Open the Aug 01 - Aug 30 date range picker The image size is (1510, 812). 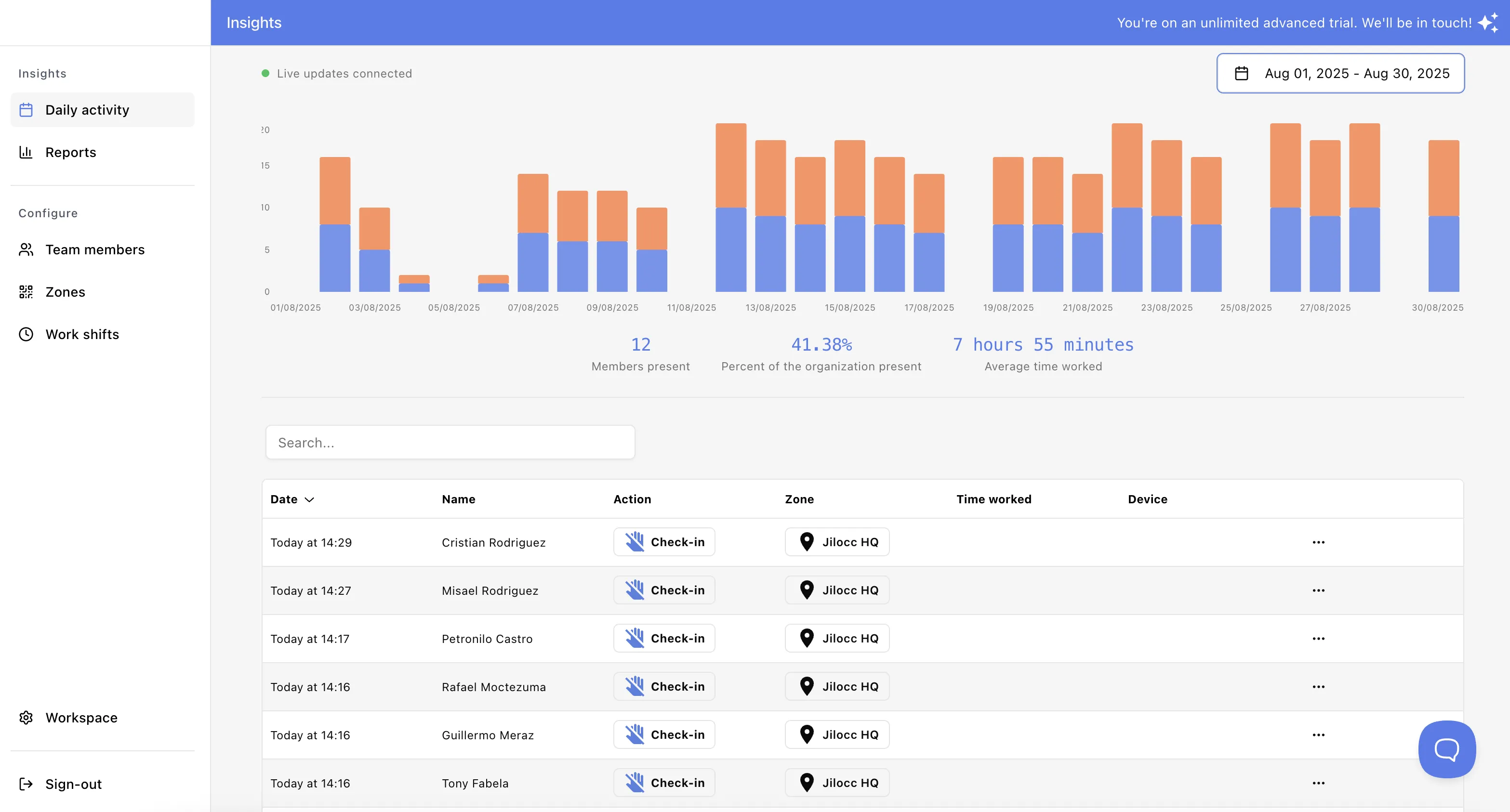point(1340,73)
